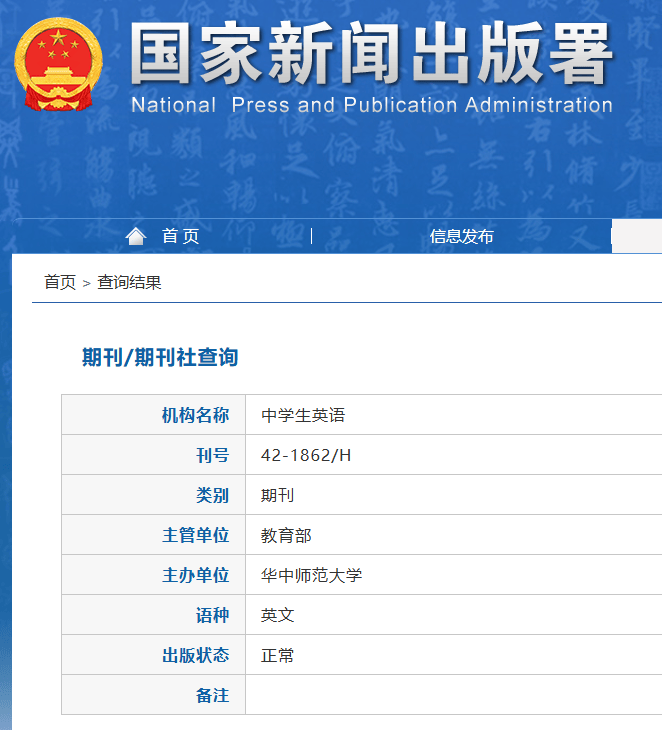This screenshot has height=730, width=662.
Task: Select the 期刊 category value
Action: pyautogui.click(x=277, y=495)
